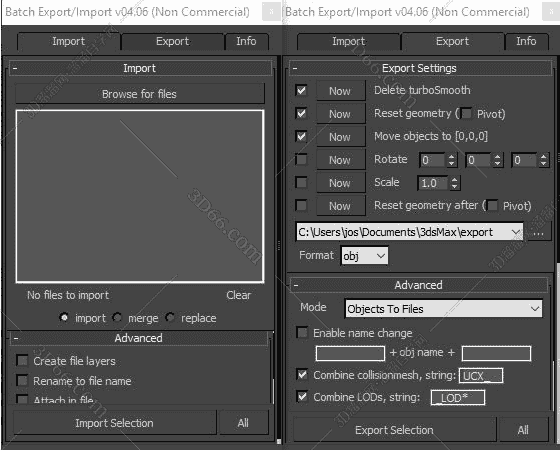Click LOD* string field
560x450 pixels.
(x=458, y=398)
